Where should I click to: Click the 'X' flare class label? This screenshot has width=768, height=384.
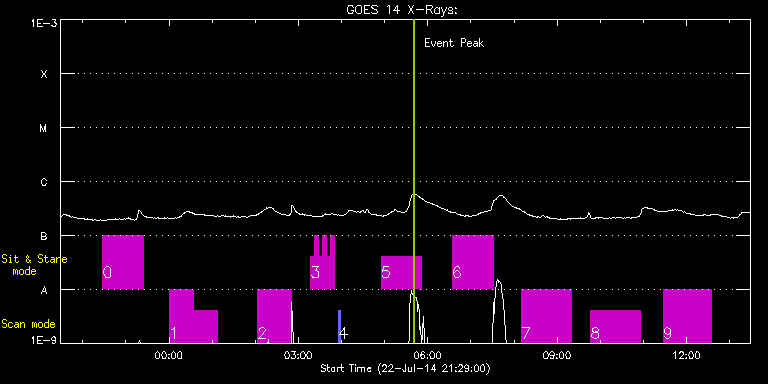44,74
